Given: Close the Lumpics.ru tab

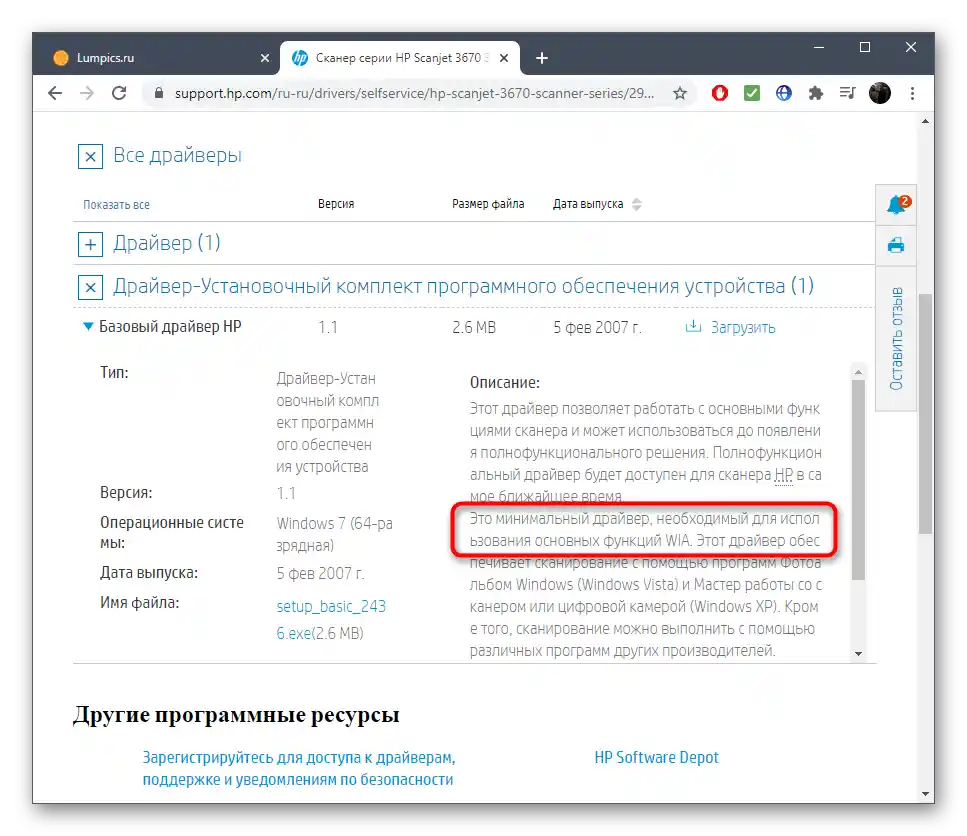Looking at the screenshot, I should [x=265, y=58].
